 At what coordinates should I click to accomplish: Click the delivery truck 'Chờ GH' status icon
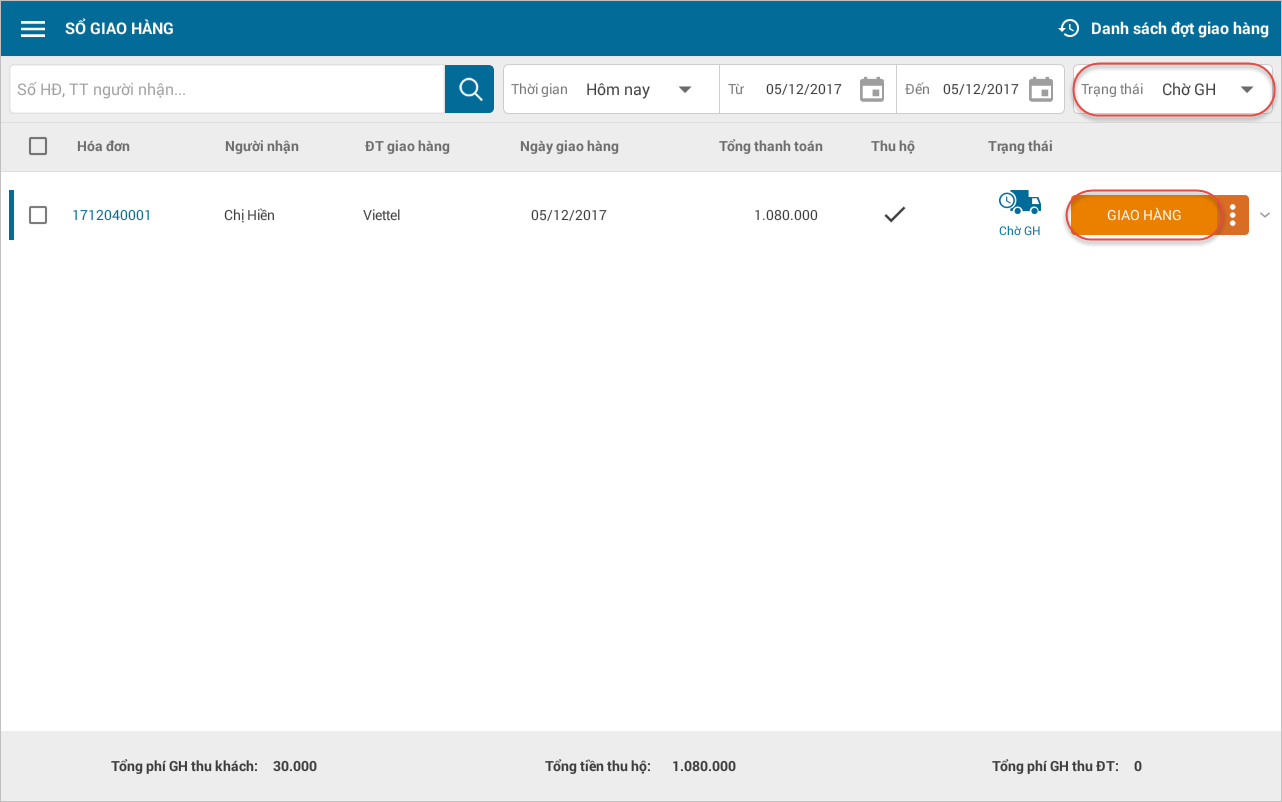click(1019, 204)
